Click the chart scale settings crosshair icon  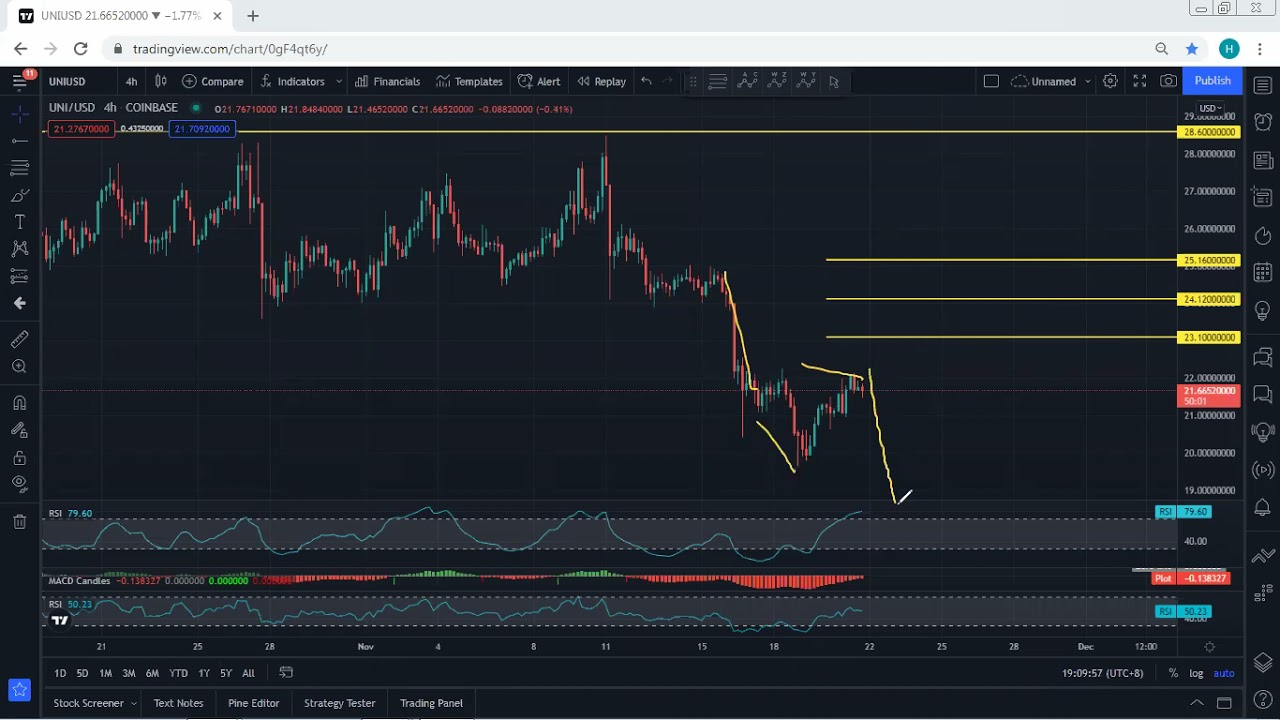(1209, 647)
